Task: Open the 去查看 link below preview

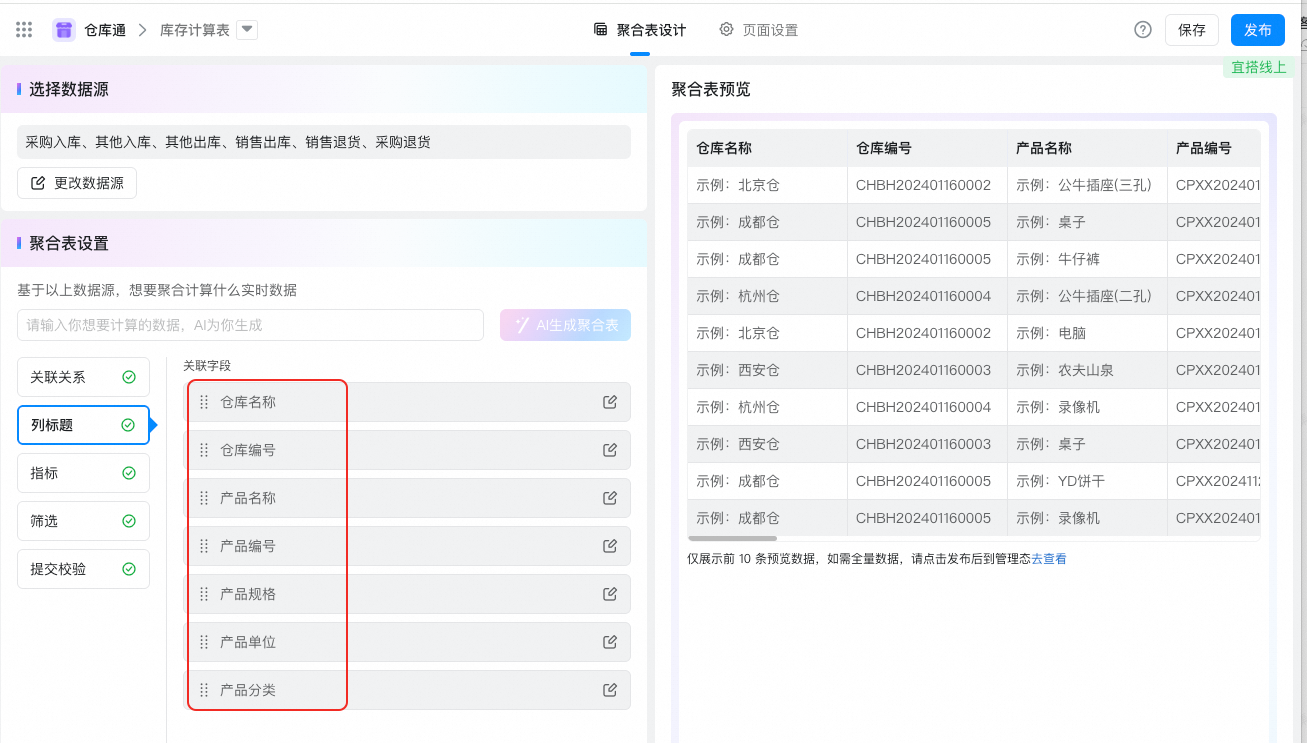Action: [x=1049, y=559]
